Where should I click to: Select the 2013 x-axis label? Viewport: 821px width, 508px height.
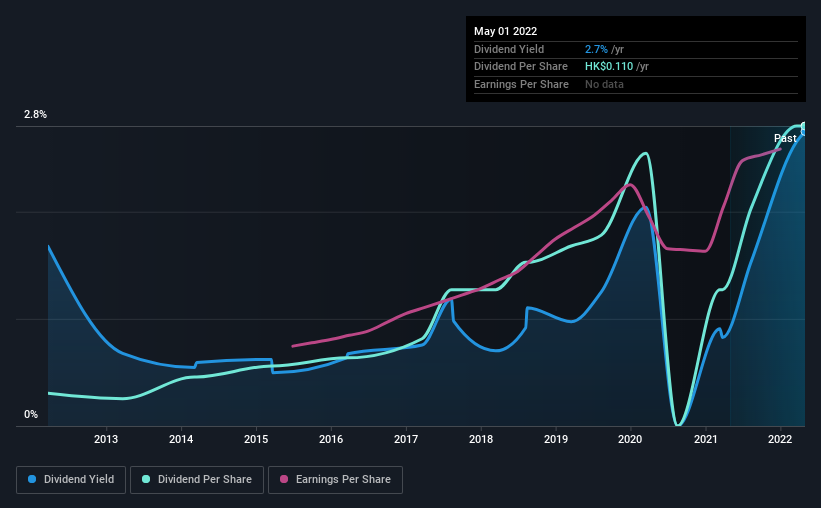coord(106,439)
